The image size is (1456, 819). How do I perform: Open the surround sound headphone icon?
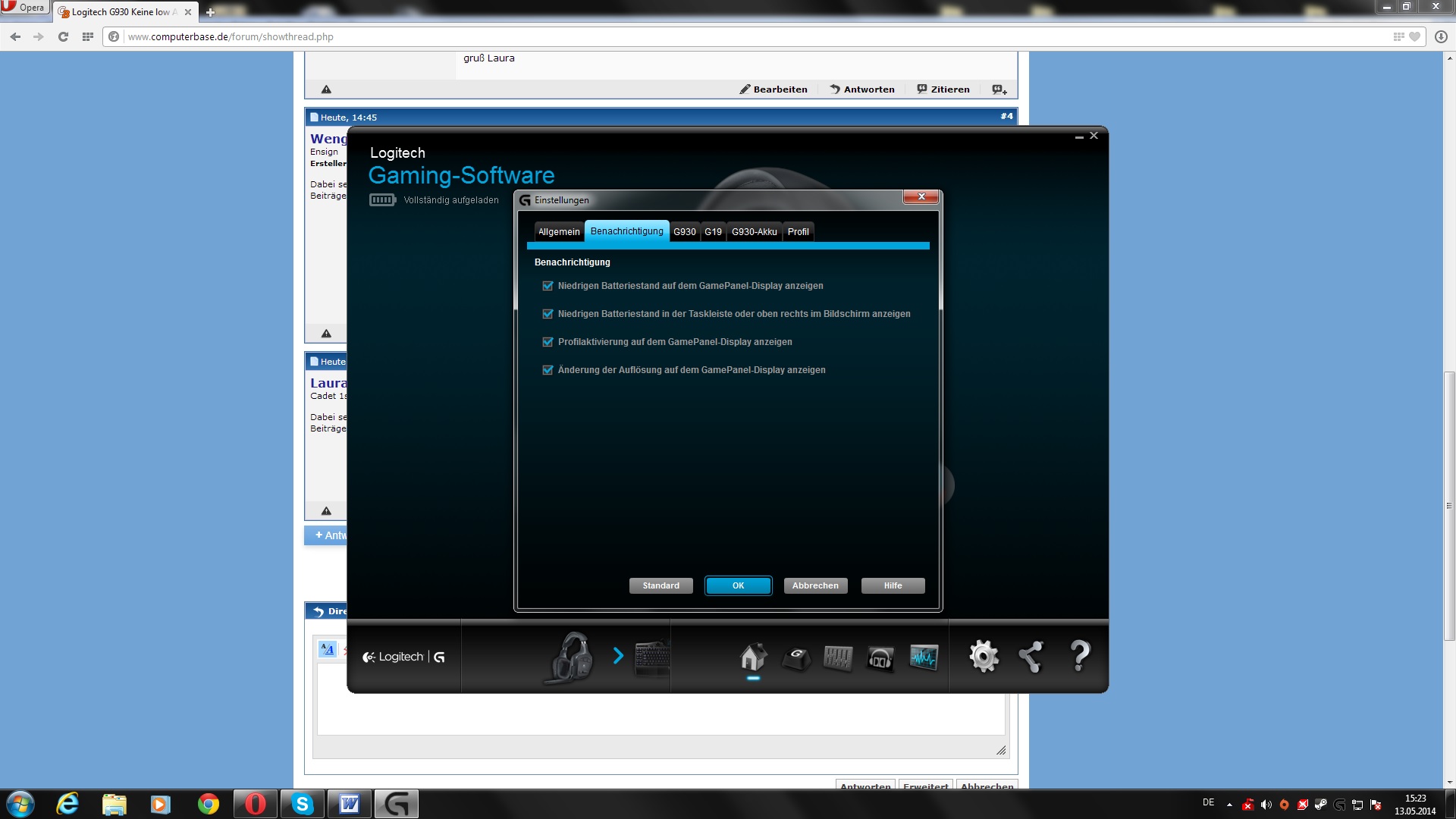pos(880,657)
